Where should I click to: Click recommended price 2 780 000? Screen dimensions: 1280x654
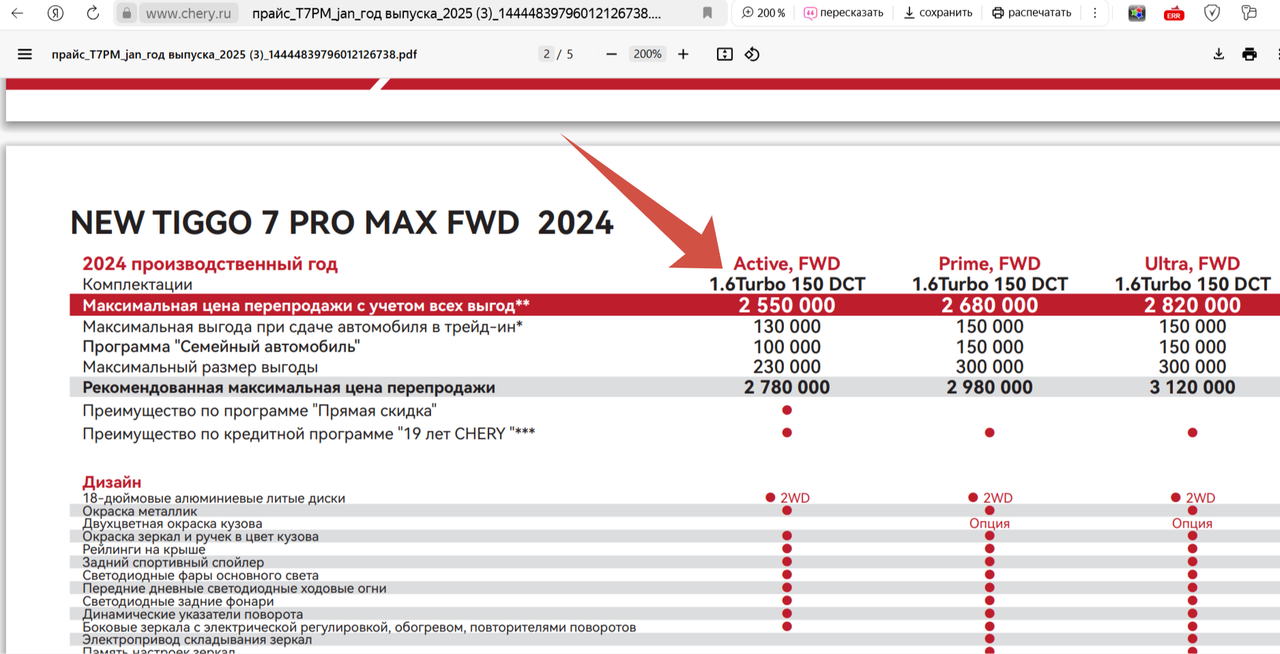pos(787,387)
